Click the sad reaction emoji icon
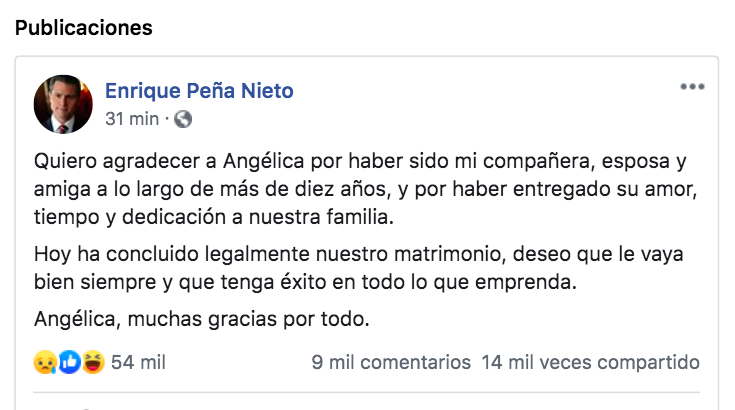 (x=44, y=362)
